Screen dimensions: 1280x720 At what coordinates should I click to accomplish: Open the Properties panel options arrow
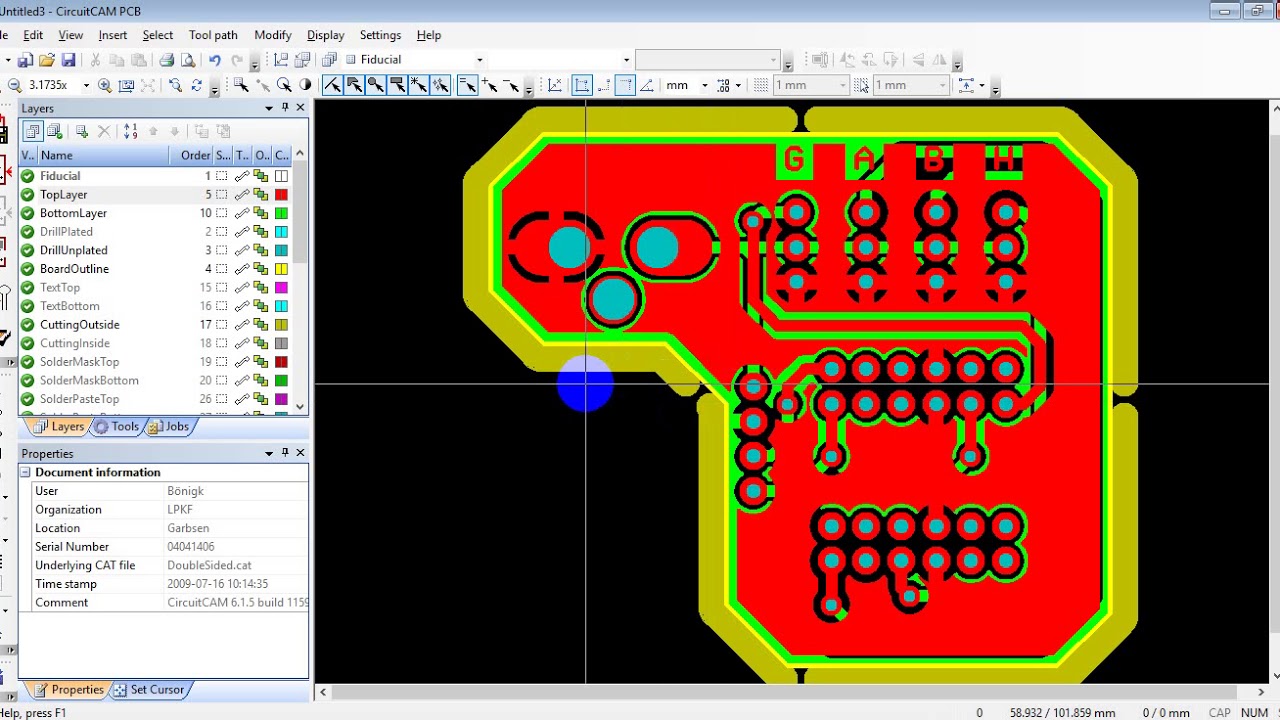click(268, 453)
